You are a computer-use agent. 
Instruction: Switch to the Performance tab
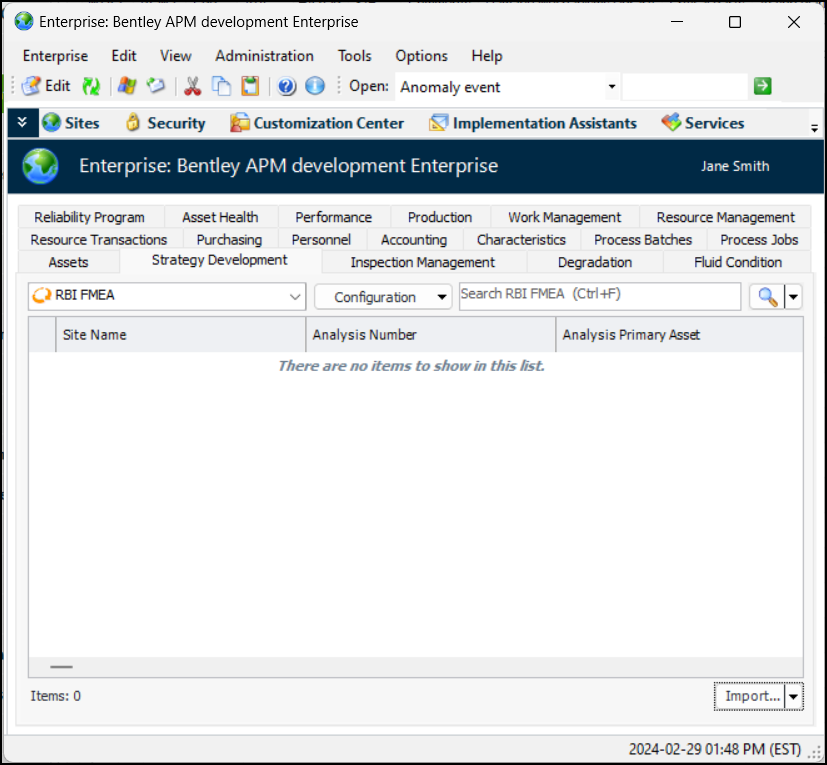point(333,217)
